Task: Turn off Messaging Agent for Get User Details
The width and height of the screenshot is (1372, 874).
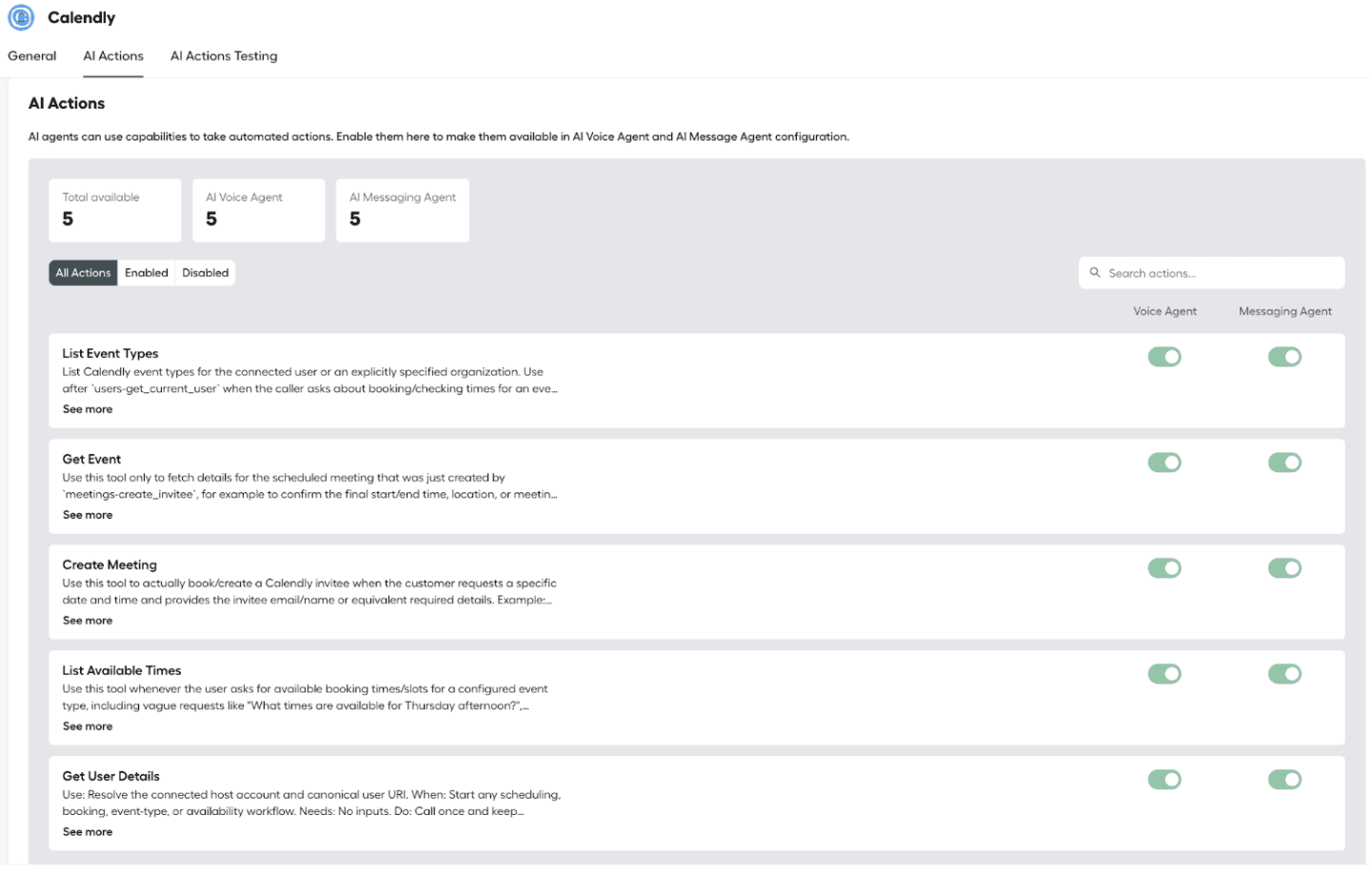Action: pos(1284,780)
